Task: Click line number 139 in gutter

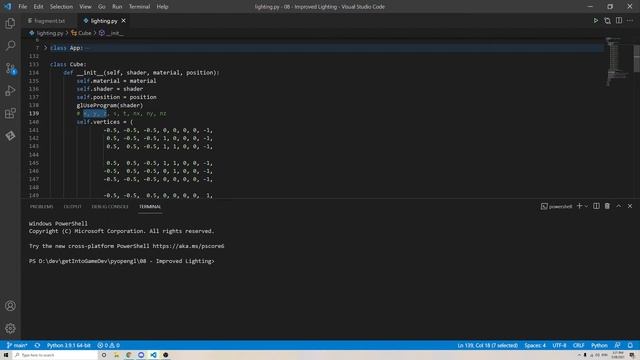Action: (34, 113)
